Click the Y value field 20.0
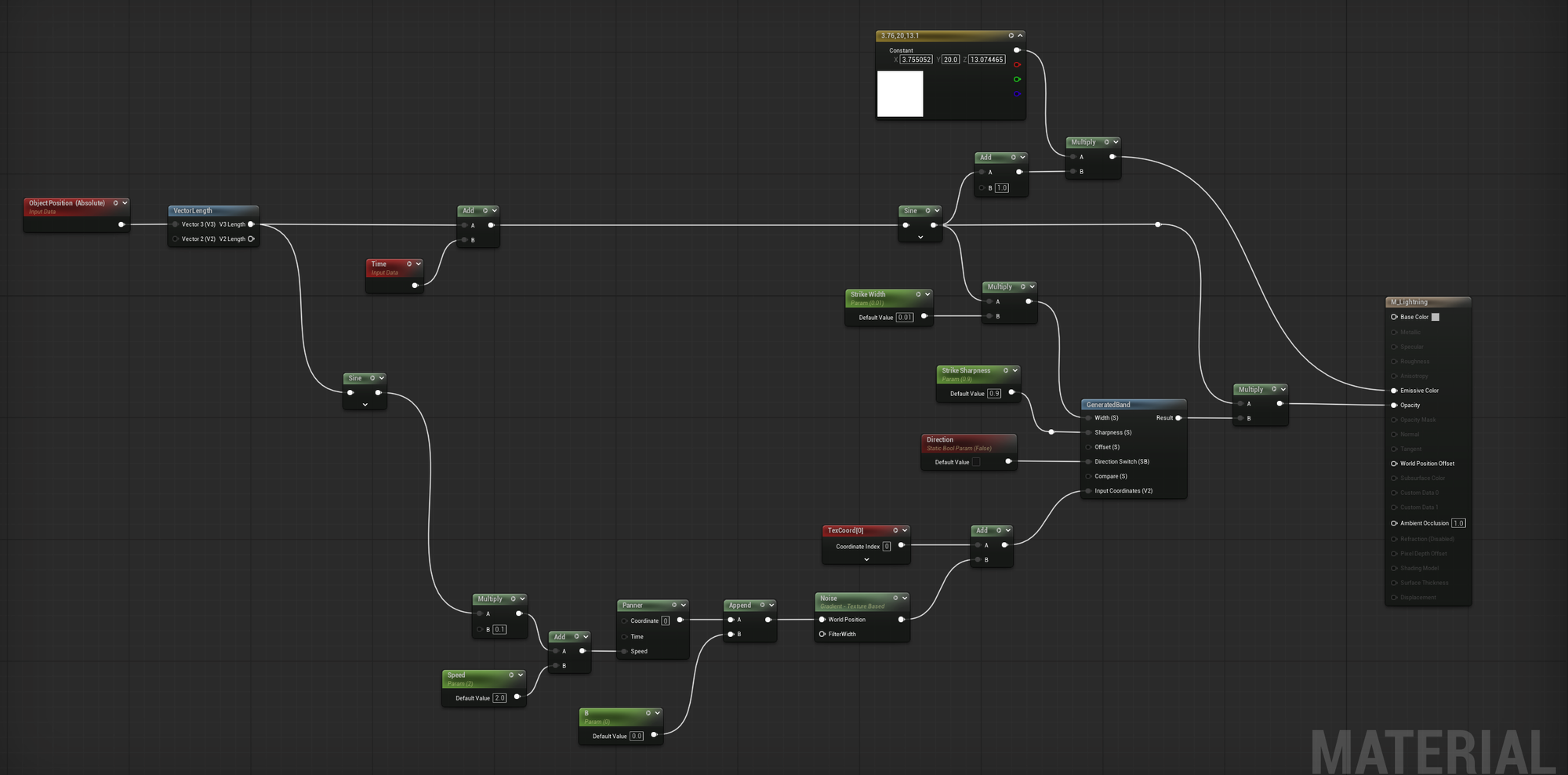The image size is (1568, 775). [950, 60]
